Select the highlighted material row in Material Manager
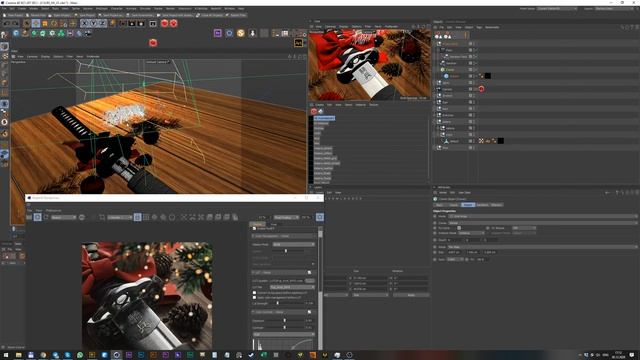 324,118
